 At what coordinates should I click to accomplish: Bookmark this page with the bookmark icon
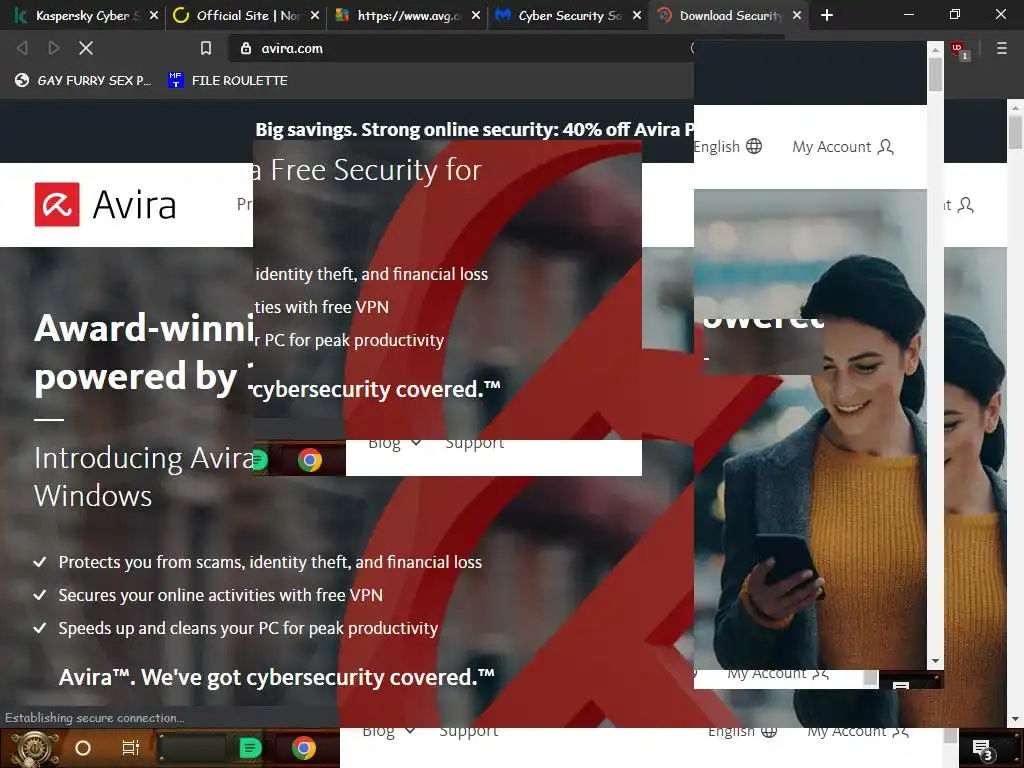click(x=206, y=48)
